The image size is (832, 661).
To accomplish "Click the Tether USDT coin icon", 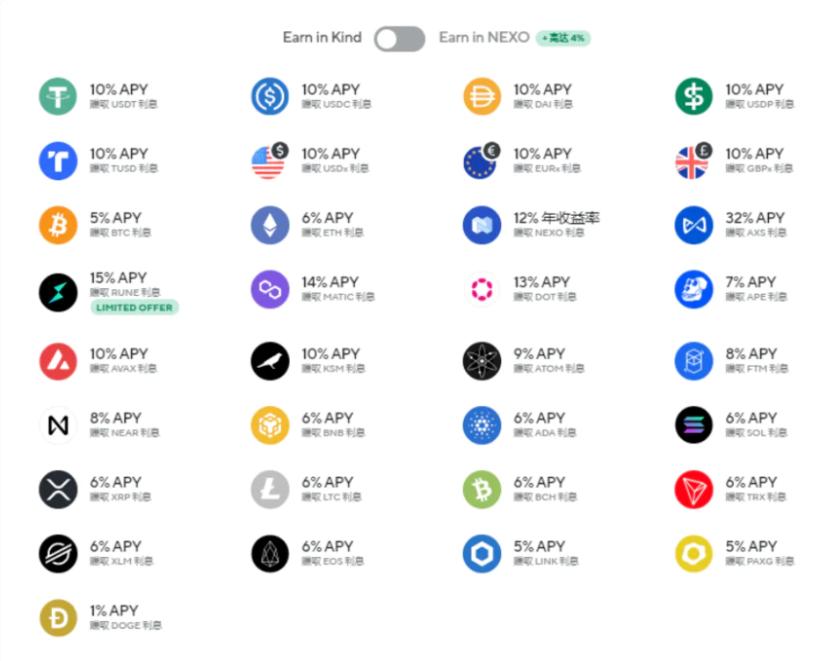I will click(x=58, y=96).
